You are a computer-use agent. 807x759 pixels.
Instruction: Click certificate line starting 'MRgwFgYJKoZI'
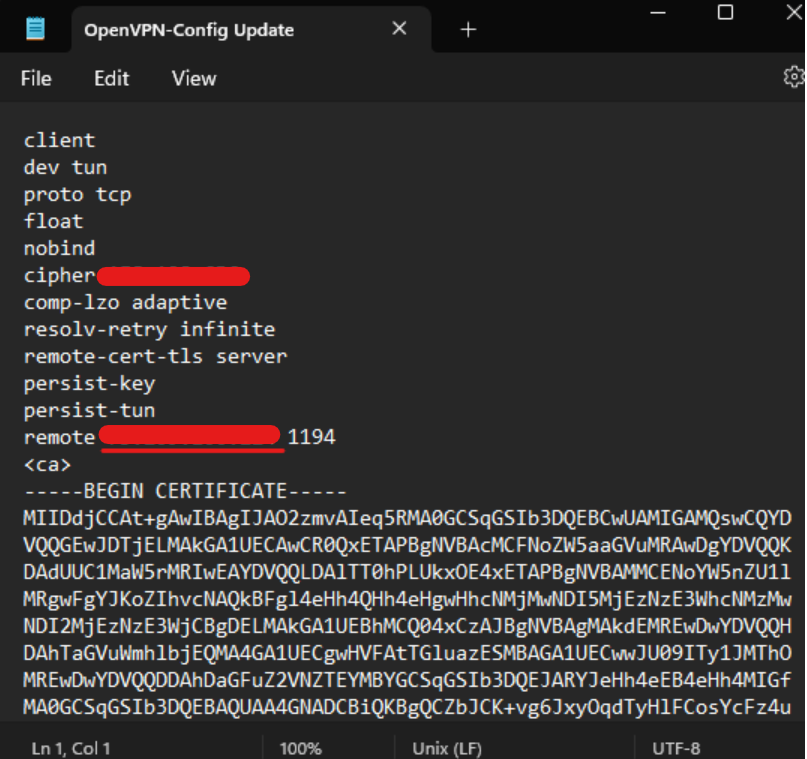[407, 599]
